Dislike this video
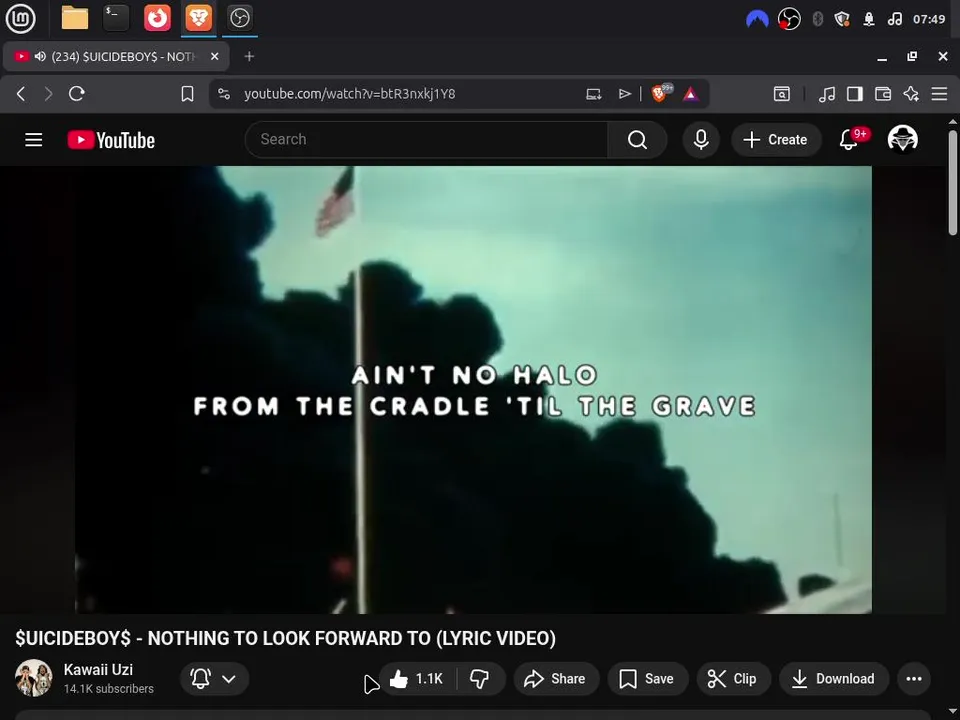960x720 pixels. (x=481, y=678)
